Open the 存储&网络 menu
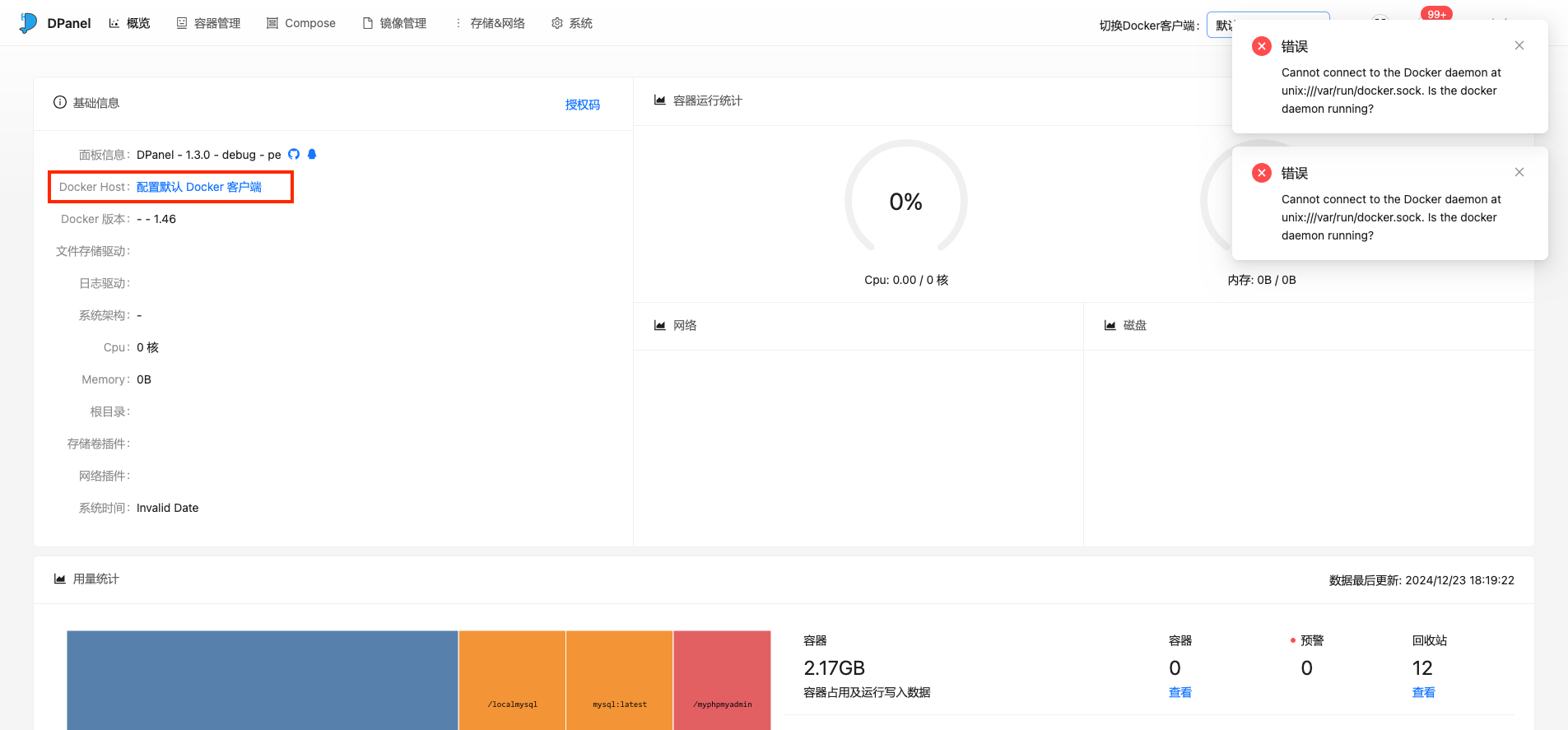The image size is (1568, 730). click(x=489, y=23)
